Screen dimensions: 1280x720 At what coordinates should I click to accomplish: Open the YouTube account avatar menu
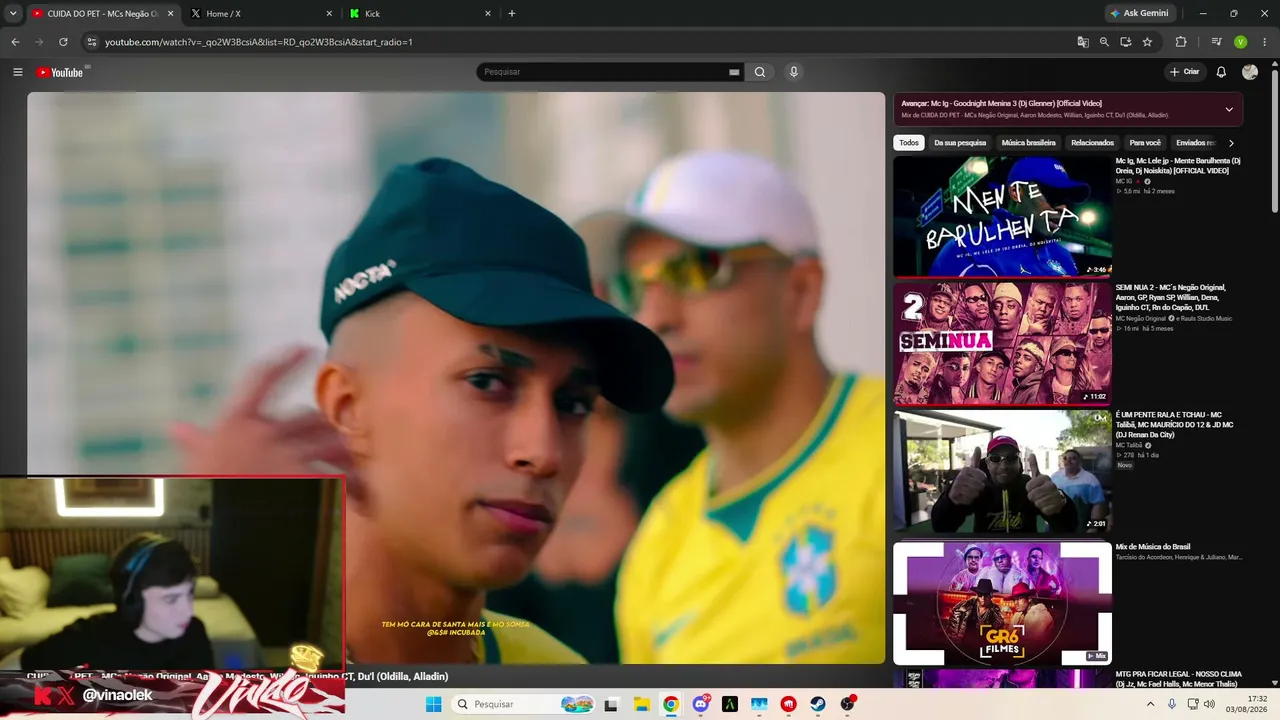(1250, 72)
